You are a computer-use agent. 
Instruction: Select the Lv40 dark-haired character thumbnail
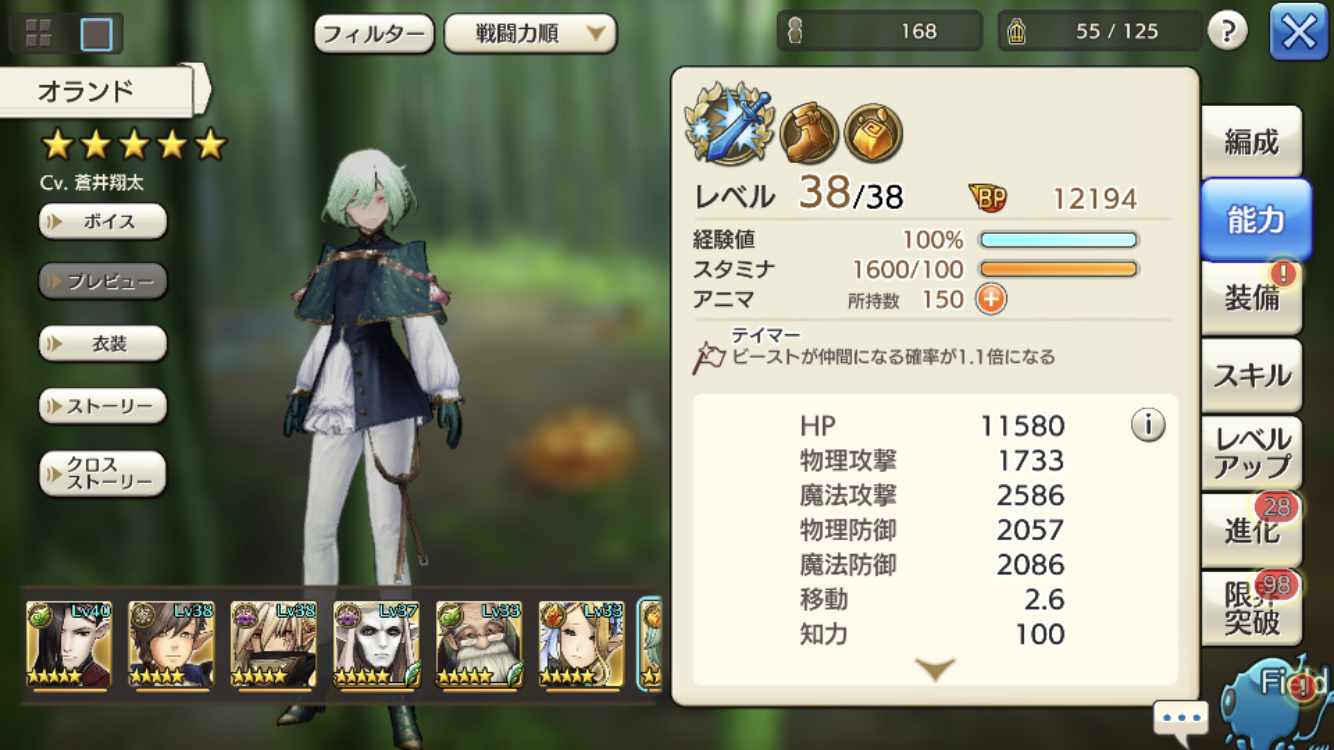tap(69, 645)
